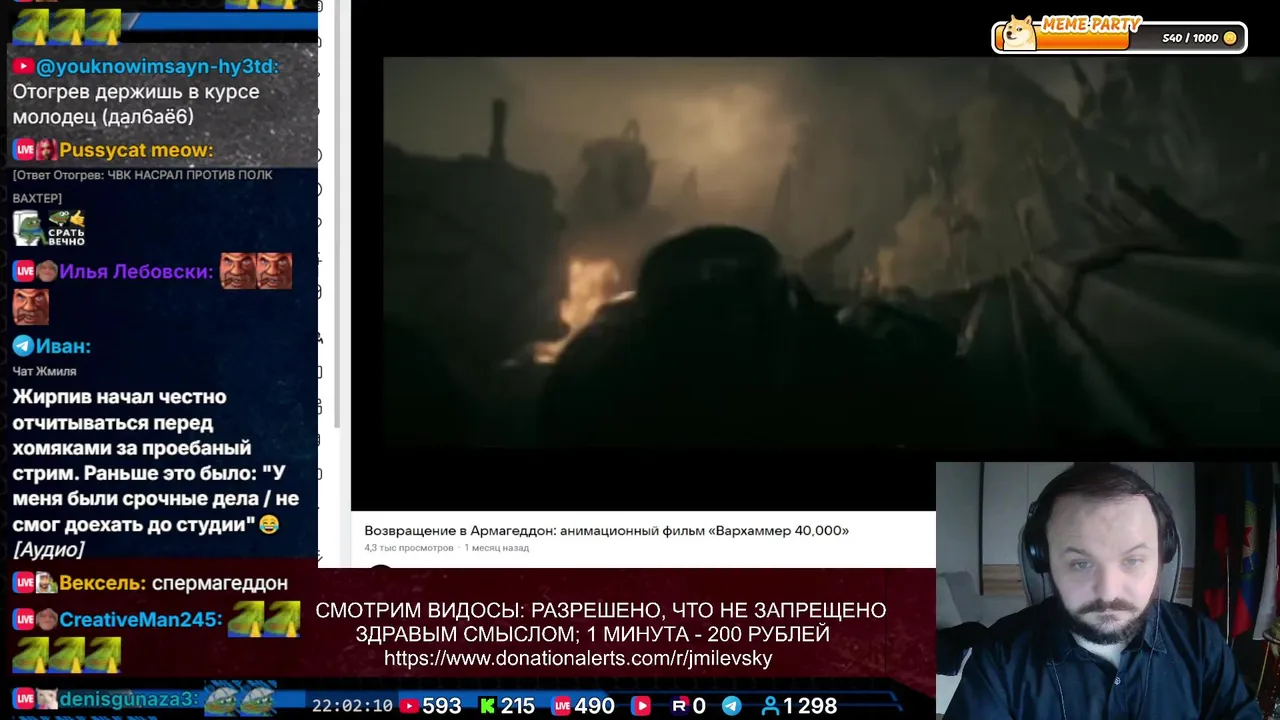Image resolution: width=1280 pixels, height=720 pixels.
Task: Open the Вексель username
Action: coord(102,583)
